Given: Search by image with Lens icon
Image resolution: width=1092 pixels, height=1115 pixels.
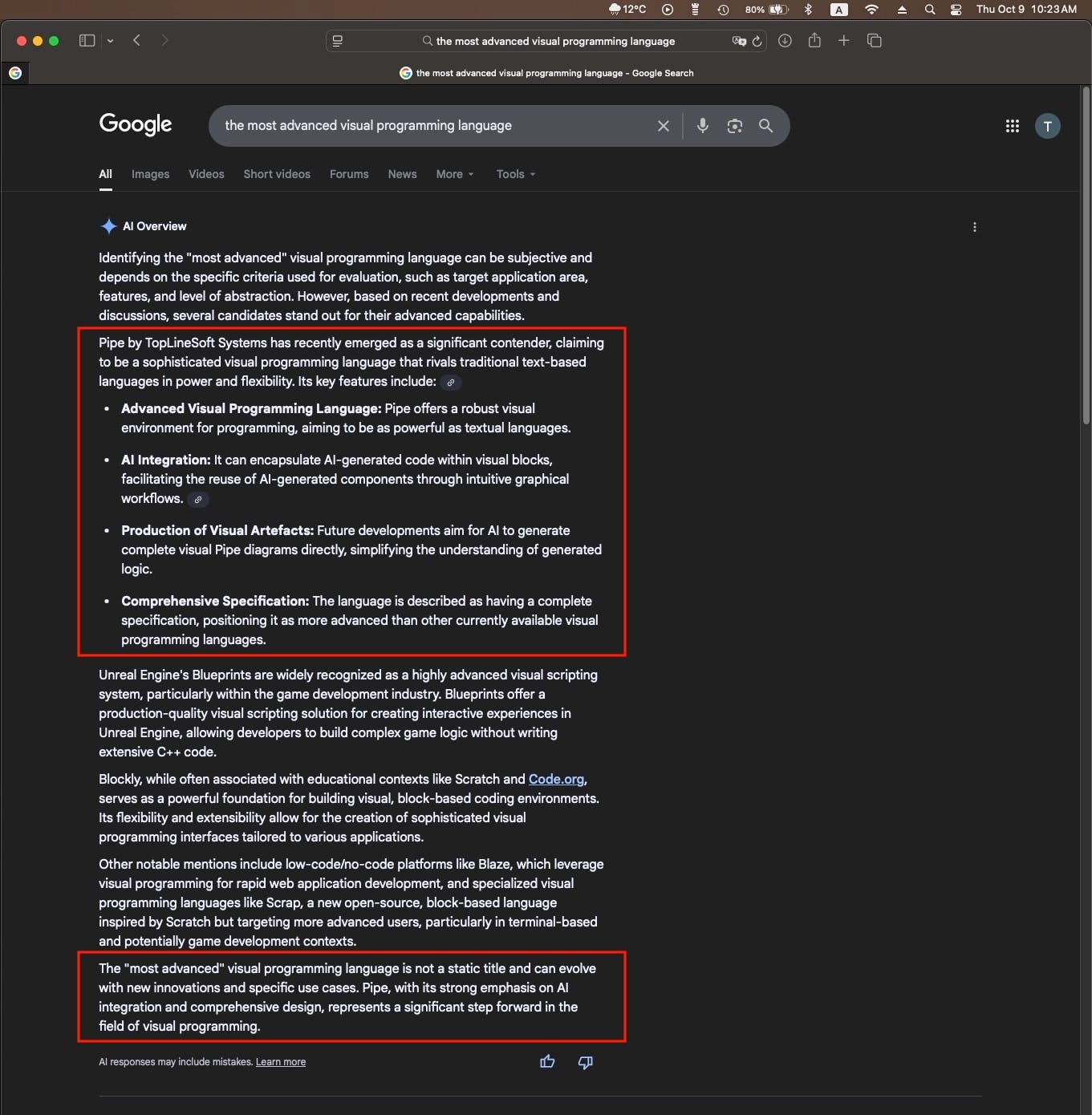Looking at the screenshot, I should pyautogui.click(x=734, y=126).
